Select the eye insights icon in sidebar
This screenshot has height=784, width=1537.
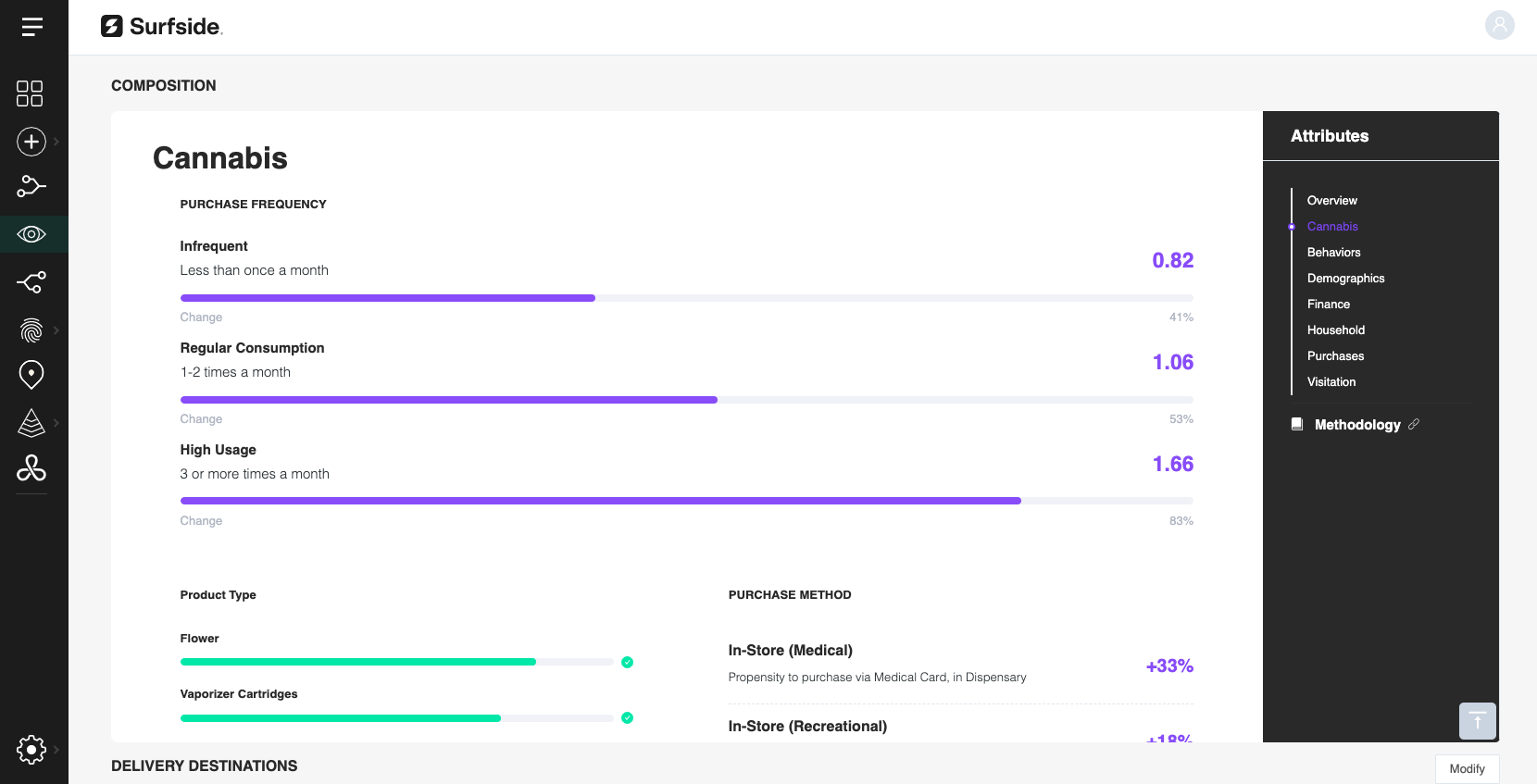(x=31, y=234)
